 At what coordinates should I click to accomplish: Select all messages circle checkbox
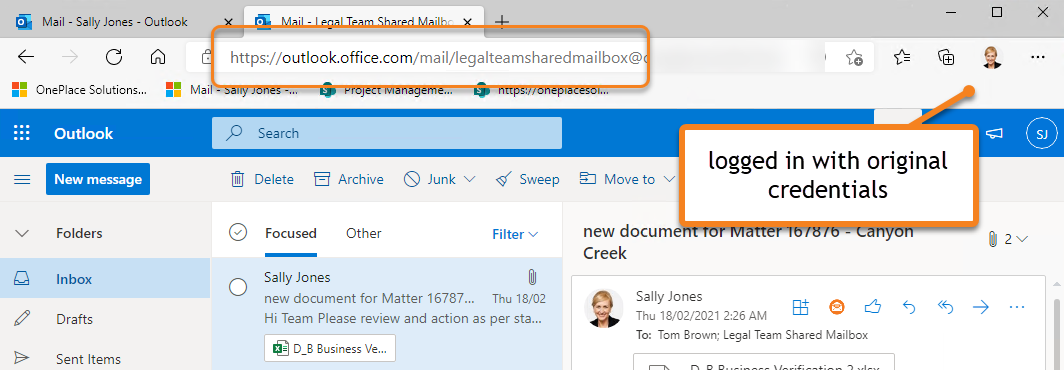pyautogui.click(x=238, y=232)
